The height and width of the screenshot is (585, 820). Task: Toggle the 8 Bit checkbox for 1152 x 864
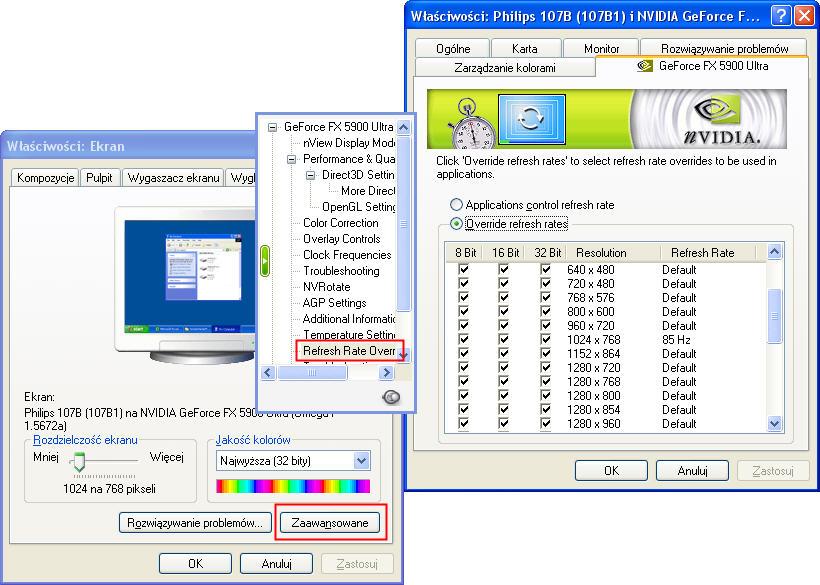pos(463,353)
